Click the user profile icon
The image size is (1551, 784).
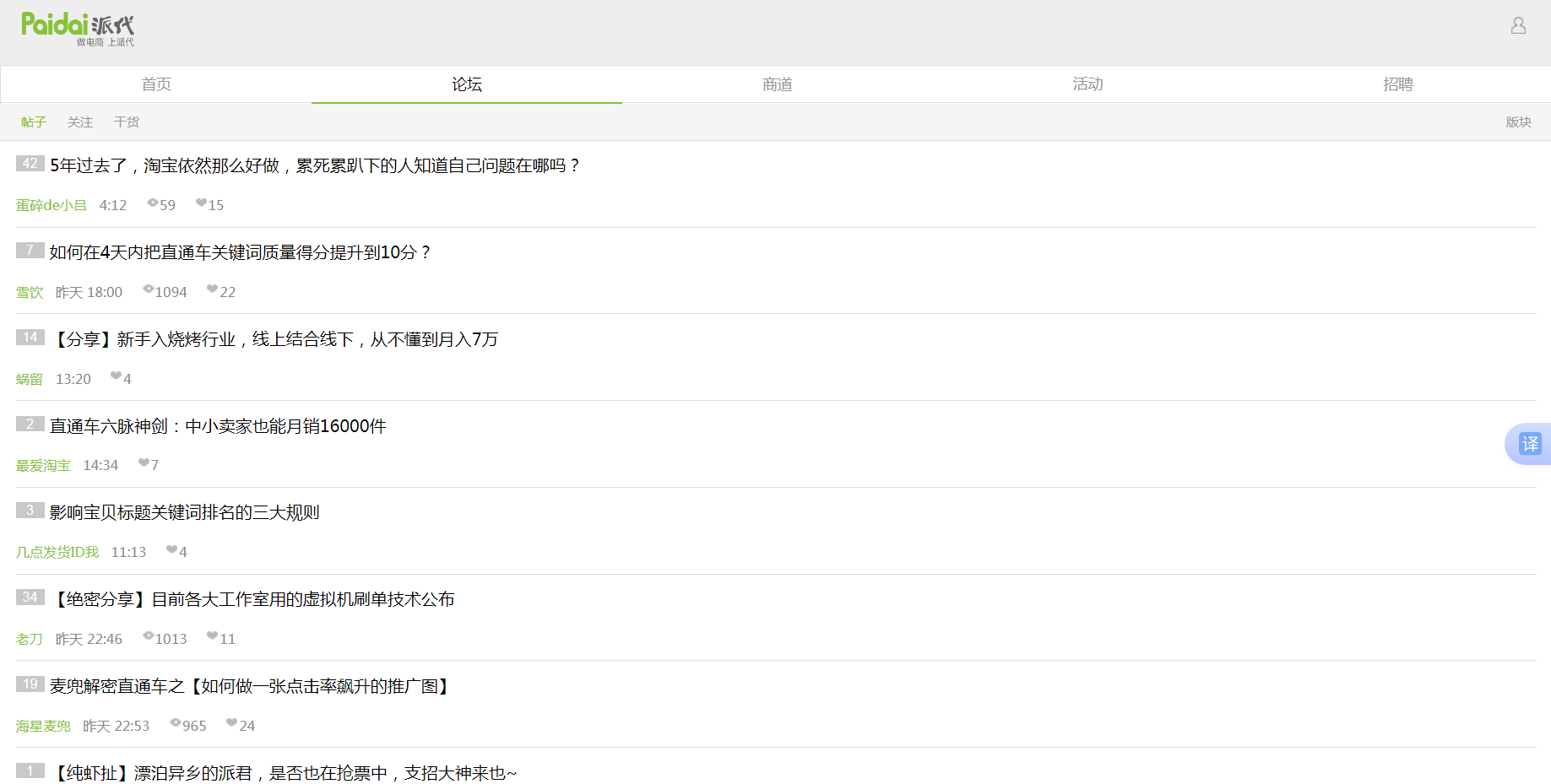point(1518,26)
